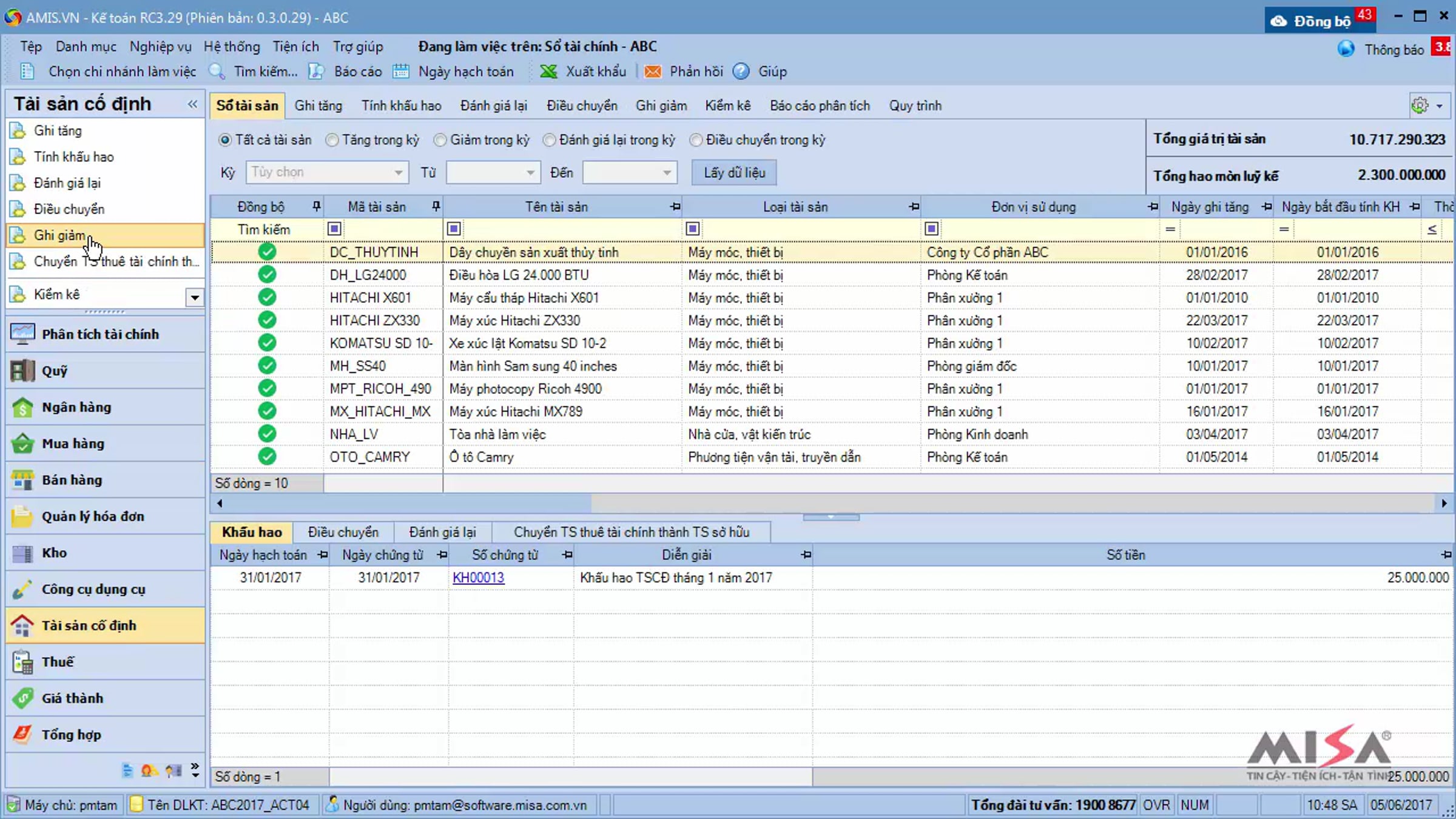Open the Danh mục menu
Image resolution: width=1456 pixels, height=819 pixels.
(x=86, y=47)
